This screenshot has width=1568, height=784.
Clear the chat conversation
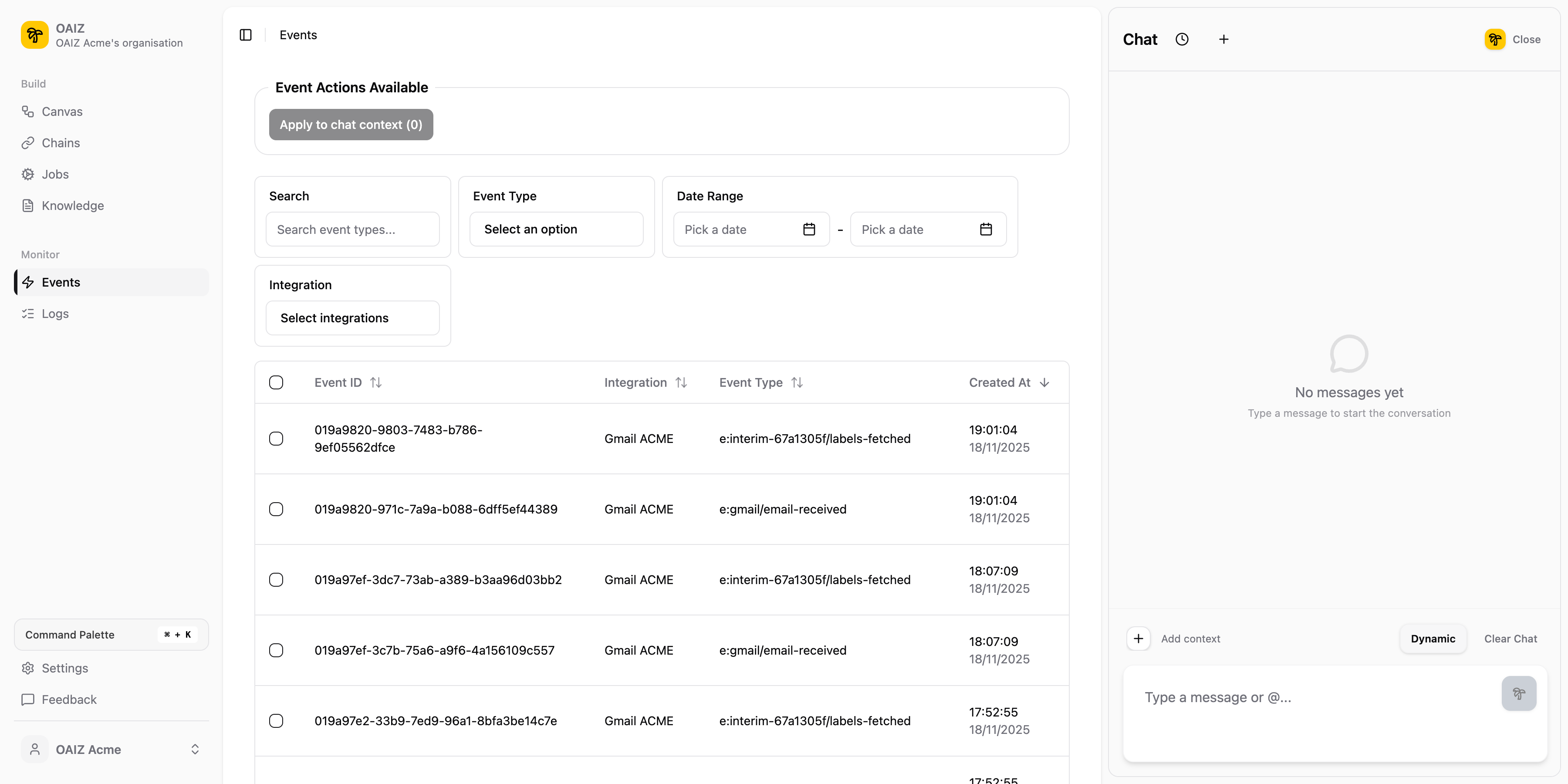pyautogui.click(x=1511, y=639)
